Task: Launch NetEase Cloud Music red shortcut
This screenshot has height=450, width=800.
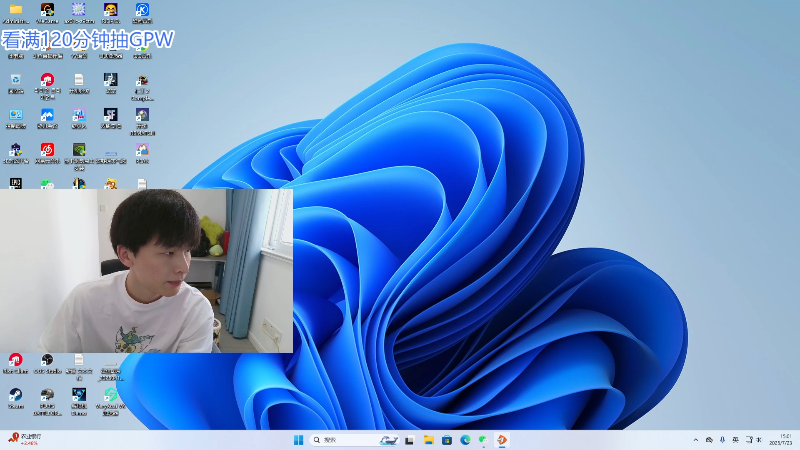Action: [47, 149]
